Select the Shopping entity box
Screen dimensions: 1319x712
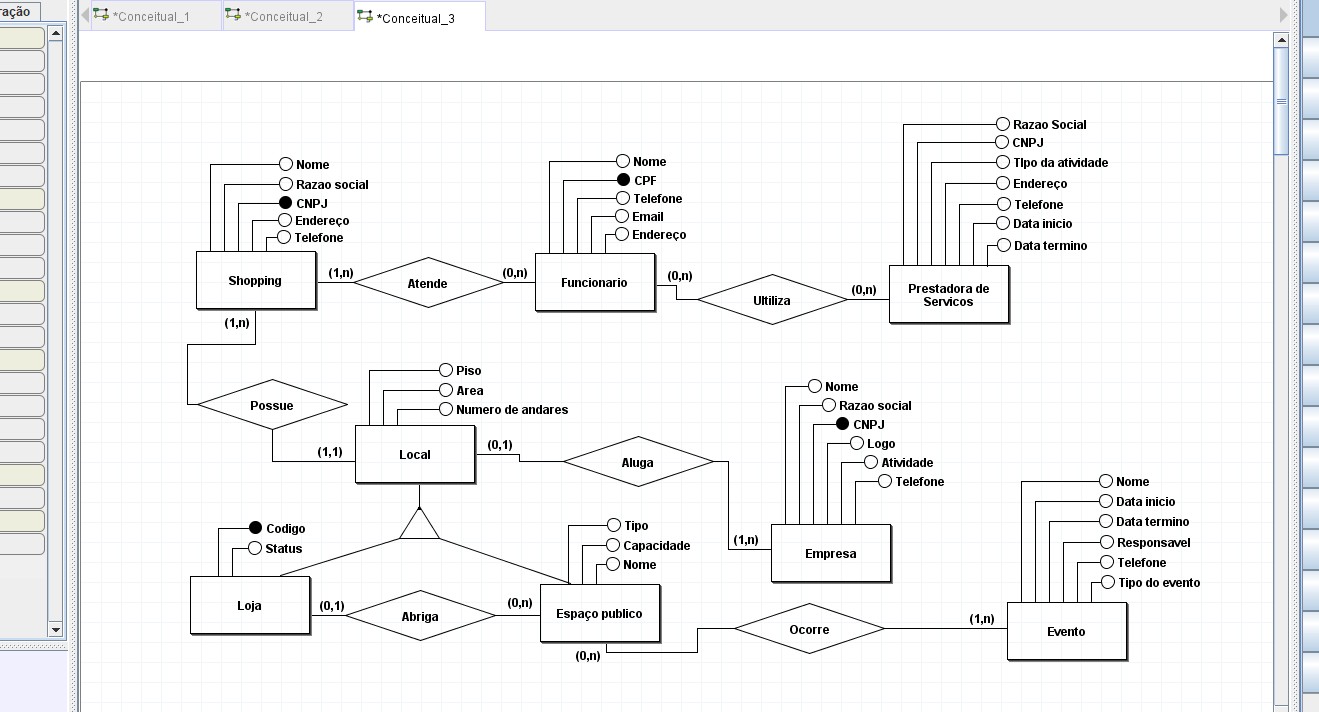click(256, 281)
